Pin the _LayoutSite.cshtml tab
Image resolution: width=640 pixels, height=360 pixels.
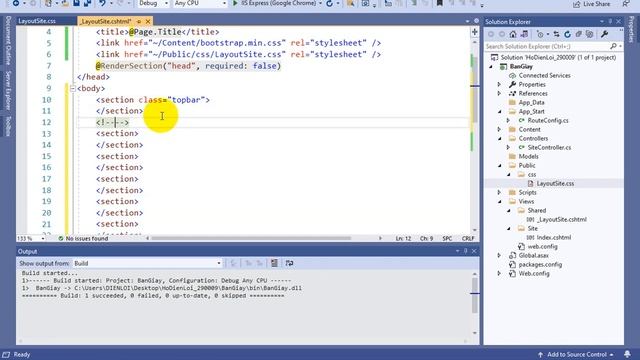139,21
